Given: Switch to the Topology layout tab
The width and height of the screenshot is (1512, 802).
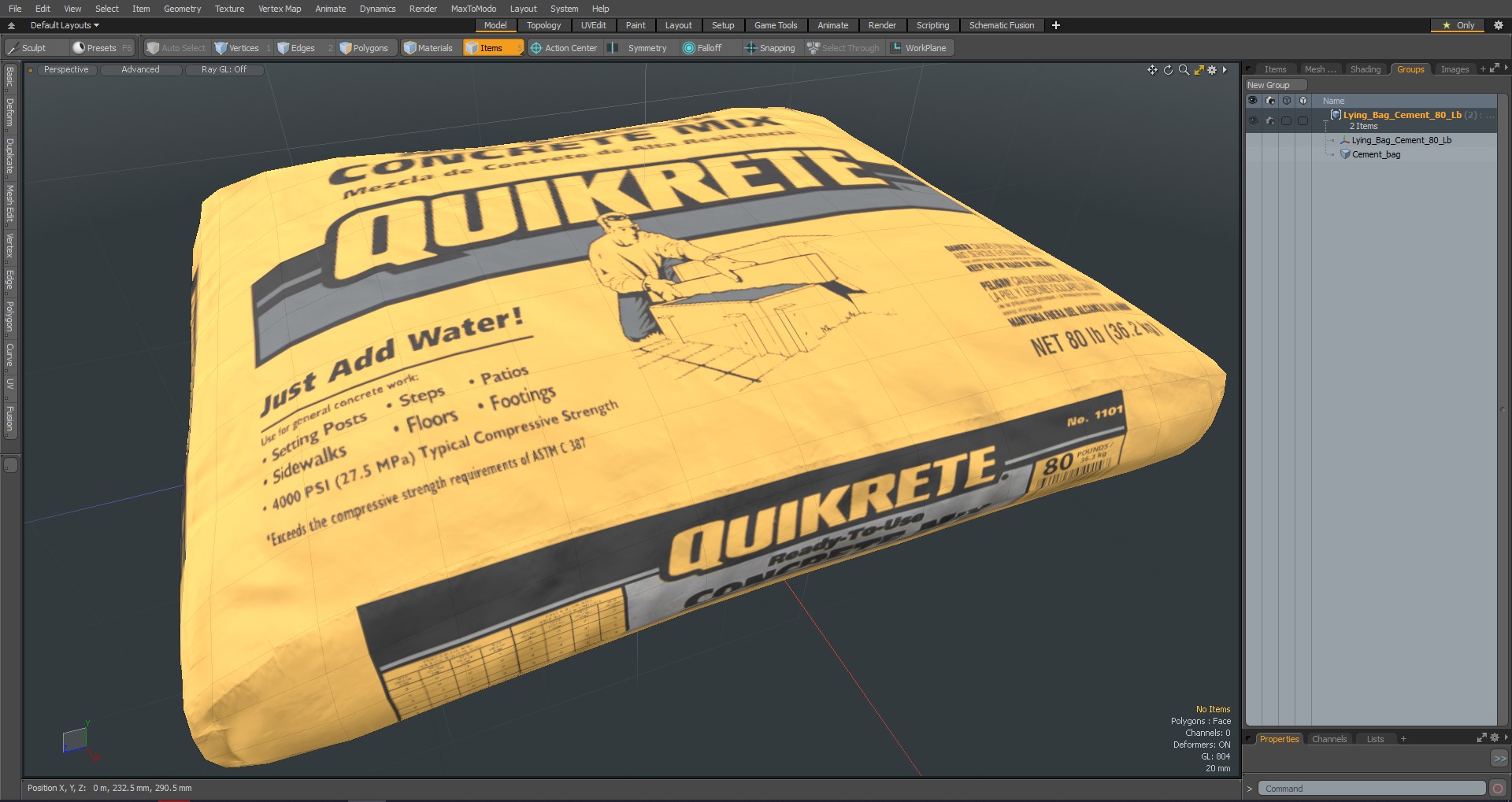Looking at the screenshot, I should point(543,25).
